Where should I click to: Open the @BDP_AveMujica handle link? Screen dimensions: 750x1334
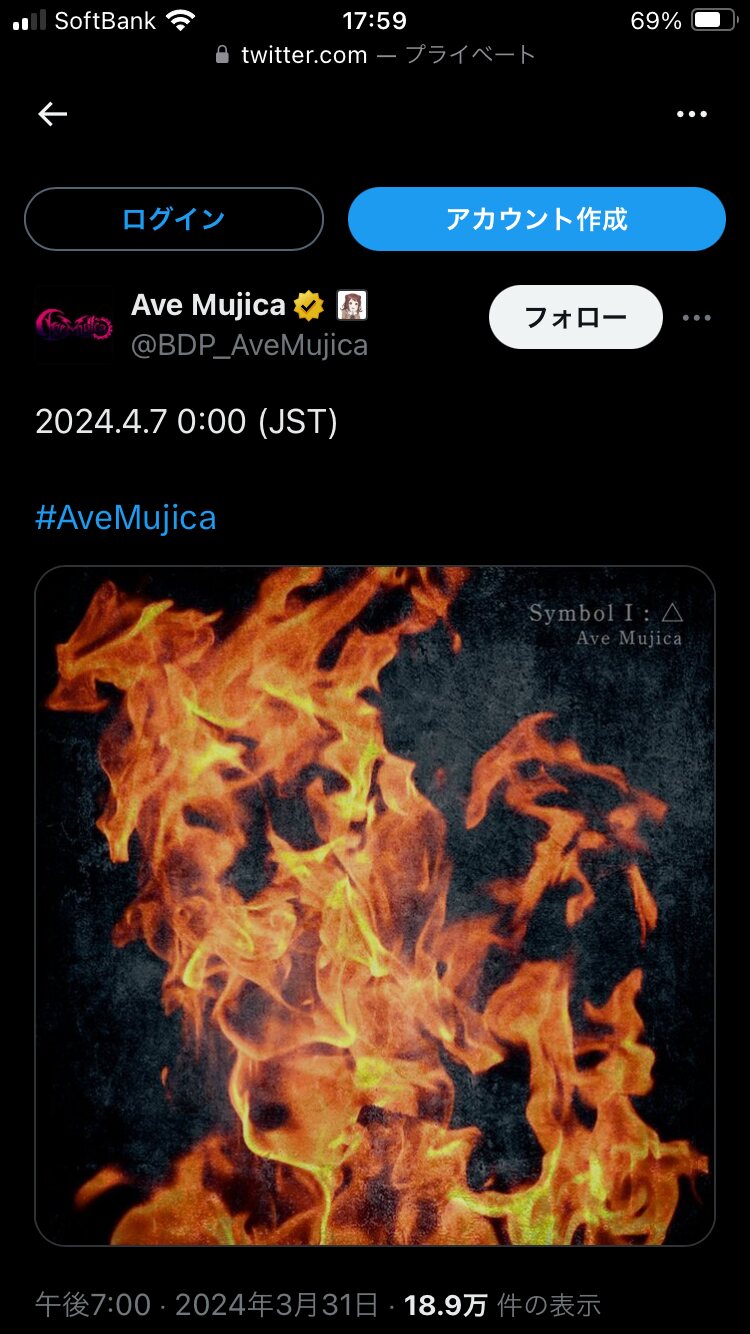click(250, 345)
